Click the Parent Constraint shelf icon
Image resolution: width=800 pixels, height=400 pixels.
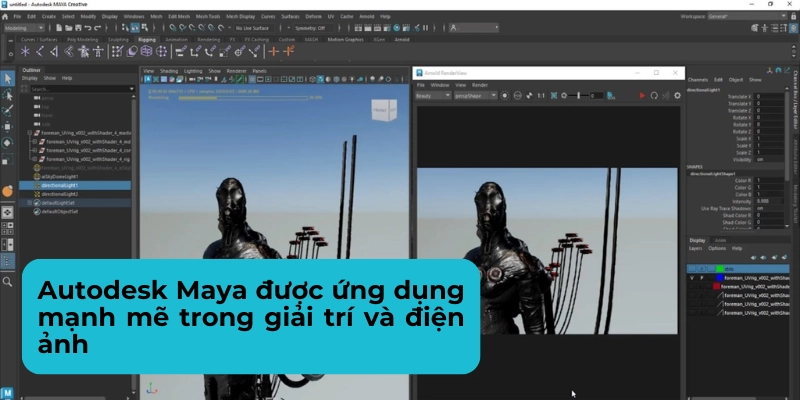point(181,51)
